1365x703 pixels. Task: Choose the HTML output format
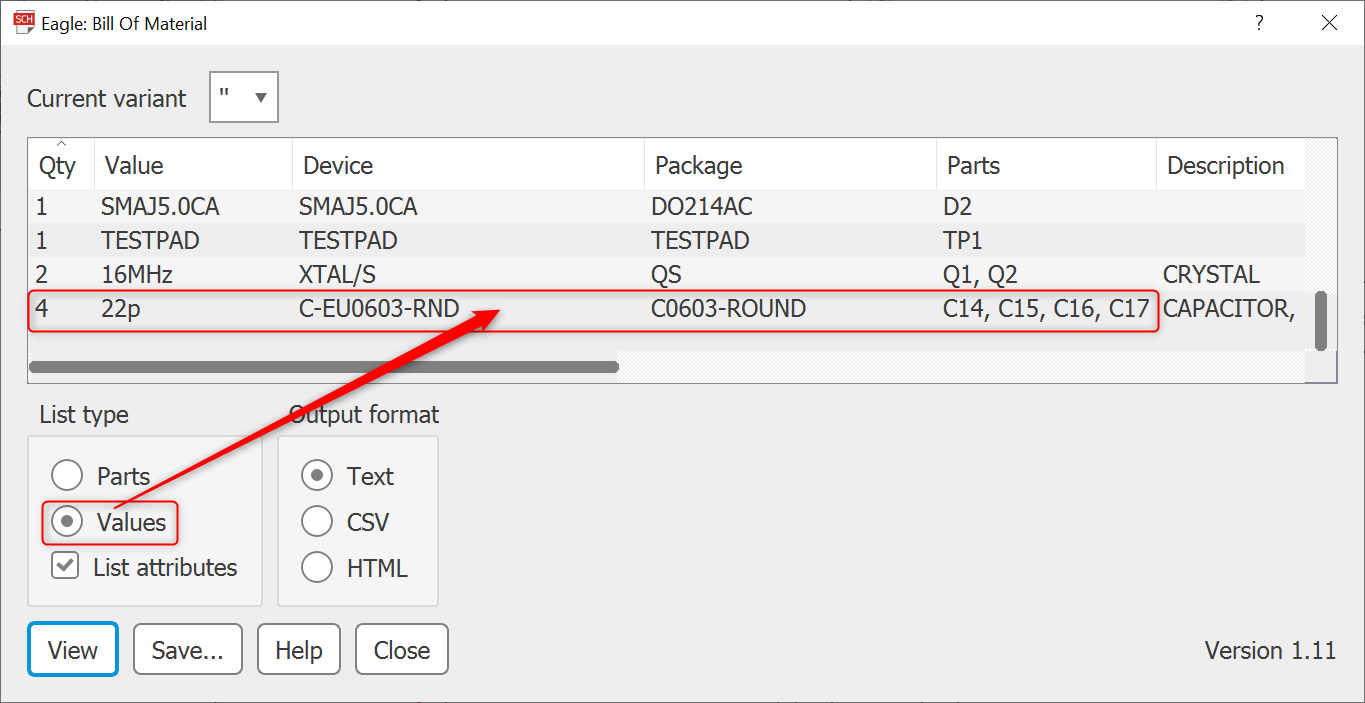[317, 568]
